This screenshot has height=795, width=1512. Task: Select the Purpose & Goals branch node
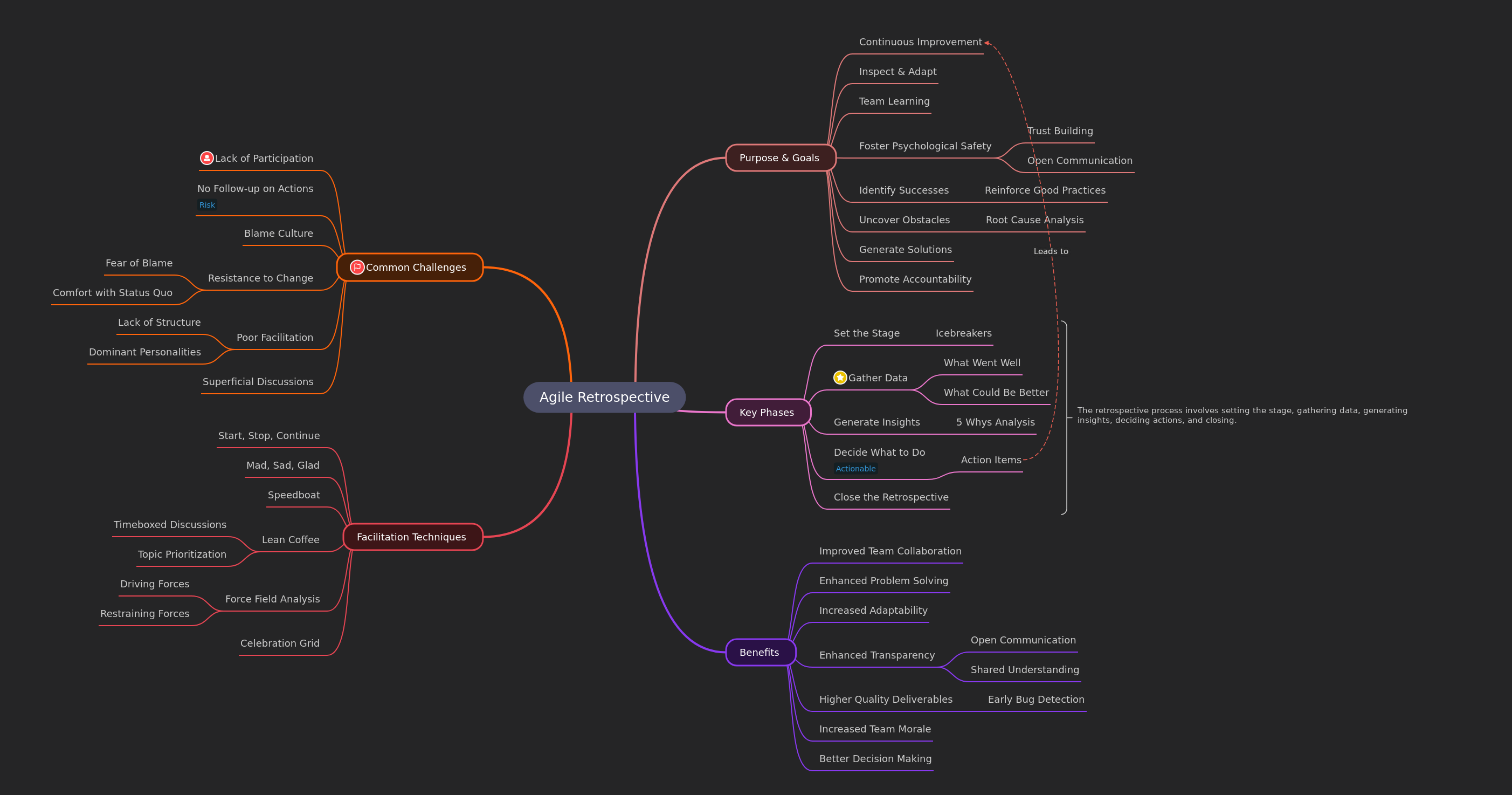779,158
